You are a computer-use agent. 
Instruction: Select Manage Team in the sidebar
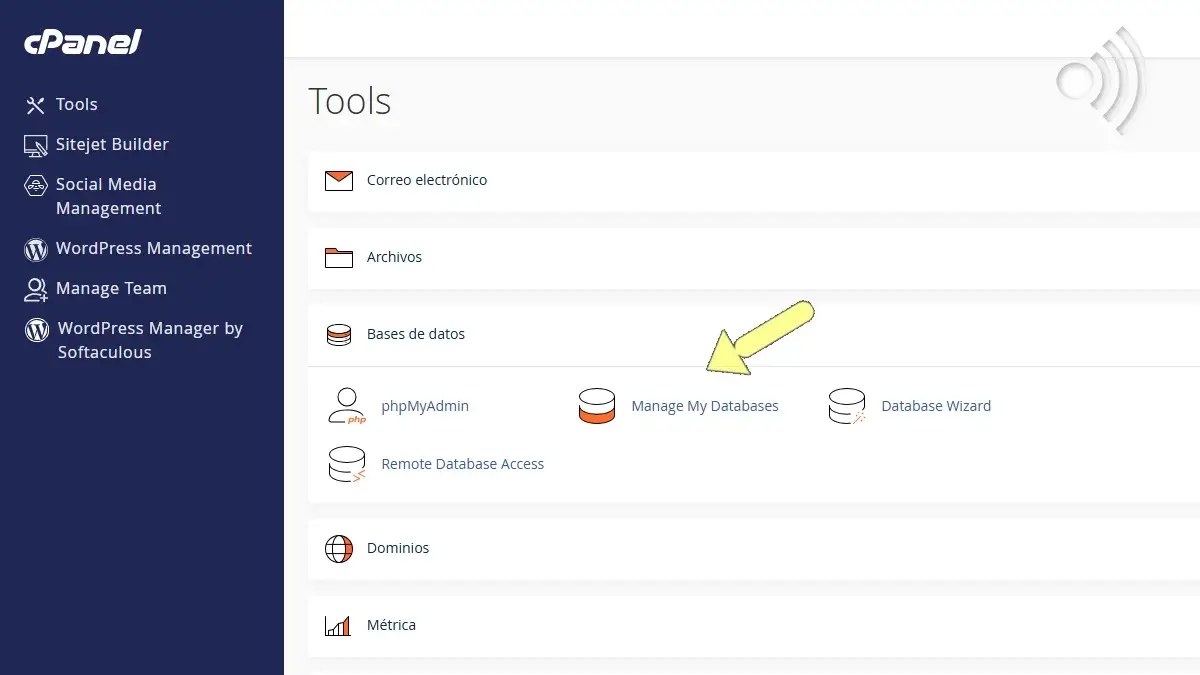coord(112,288)
